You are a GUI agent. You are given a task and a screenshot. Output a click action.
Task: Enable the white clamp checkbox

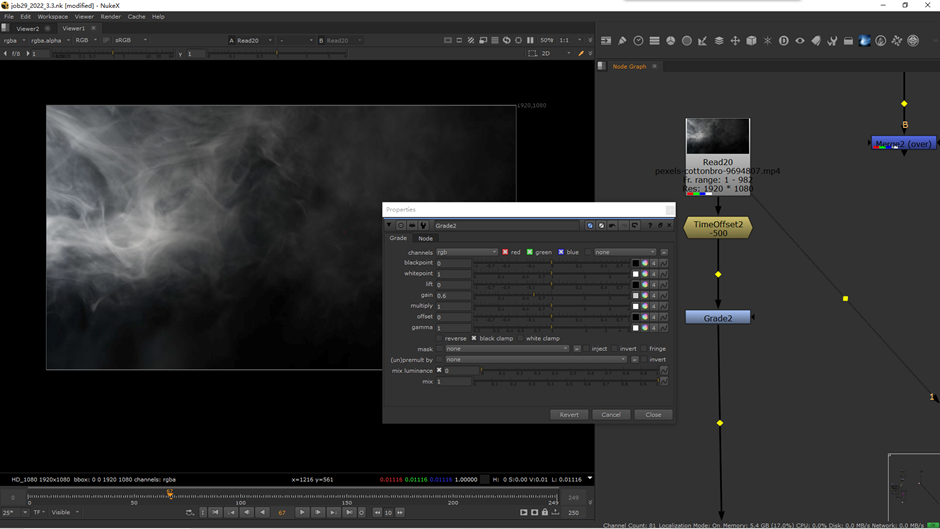click(x=521, y=338)
